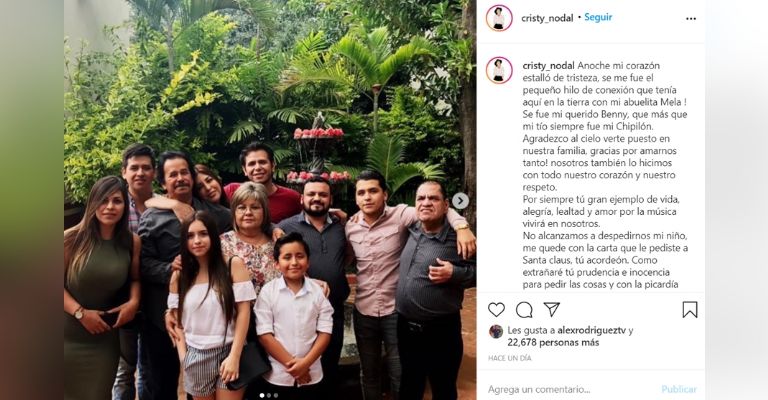
Task: Click the HACE UN DÍA timestamp
Action: tap(509, 358)
